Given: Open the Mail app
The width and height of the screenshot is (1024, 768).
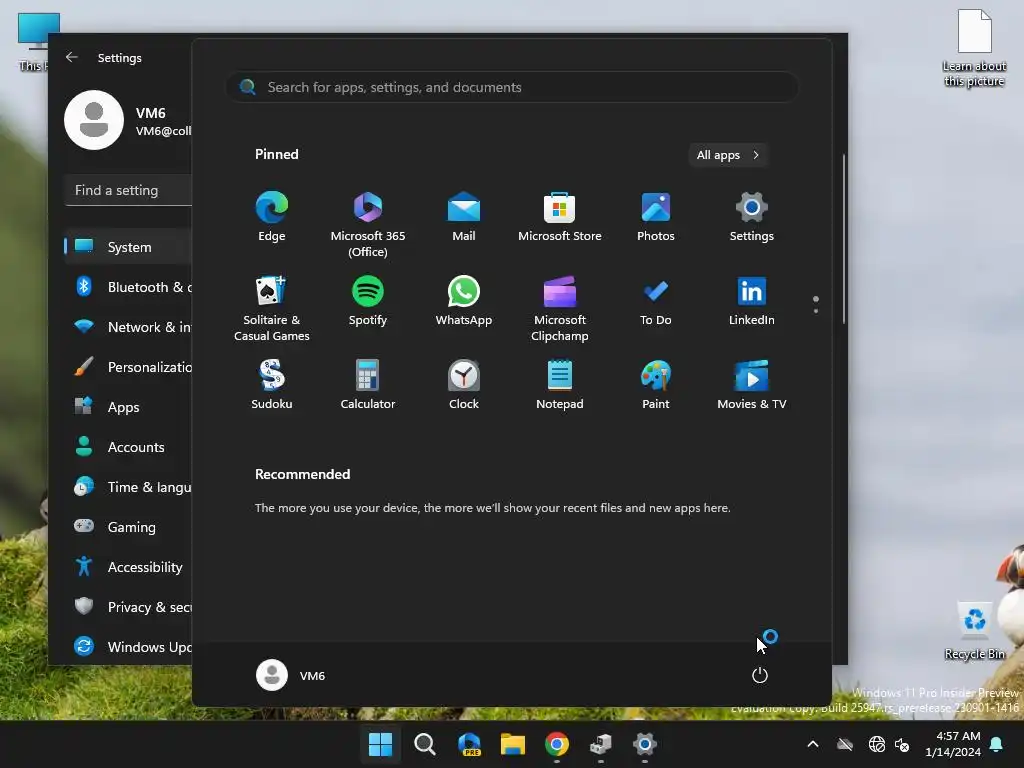Looking at the screenshot, I should click(464, 217).
